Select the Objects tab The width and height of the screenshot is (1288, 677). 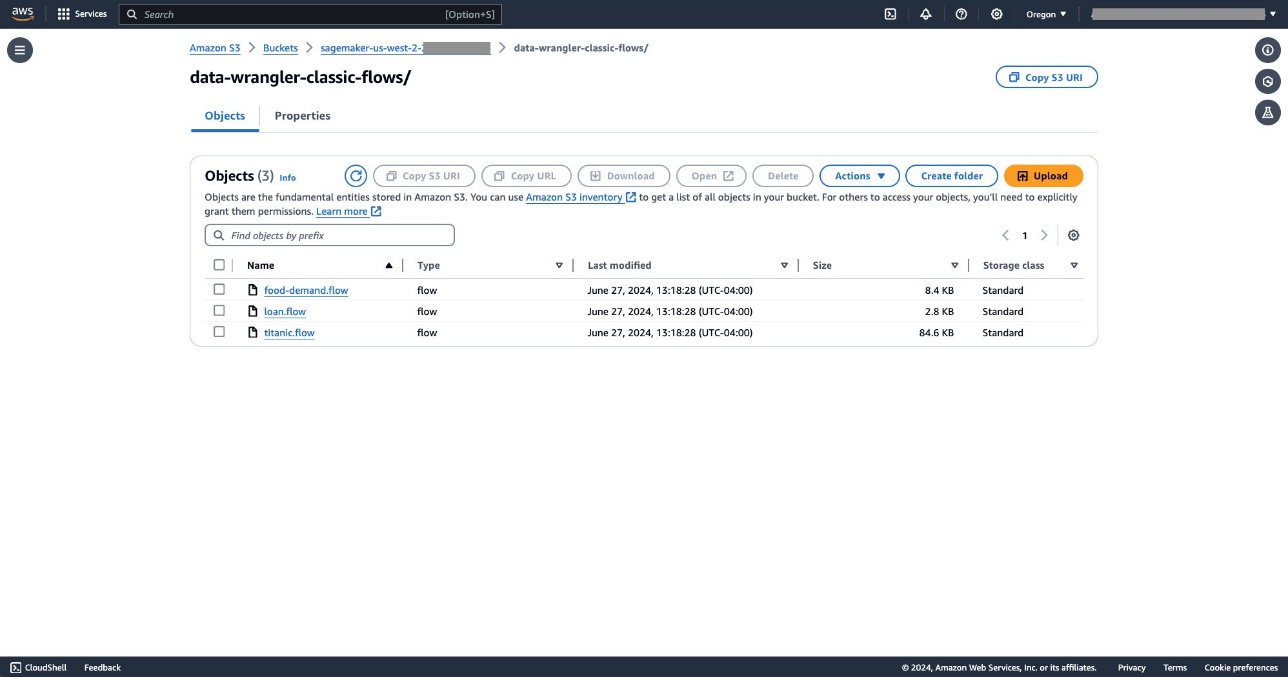(x=225, y=116)
